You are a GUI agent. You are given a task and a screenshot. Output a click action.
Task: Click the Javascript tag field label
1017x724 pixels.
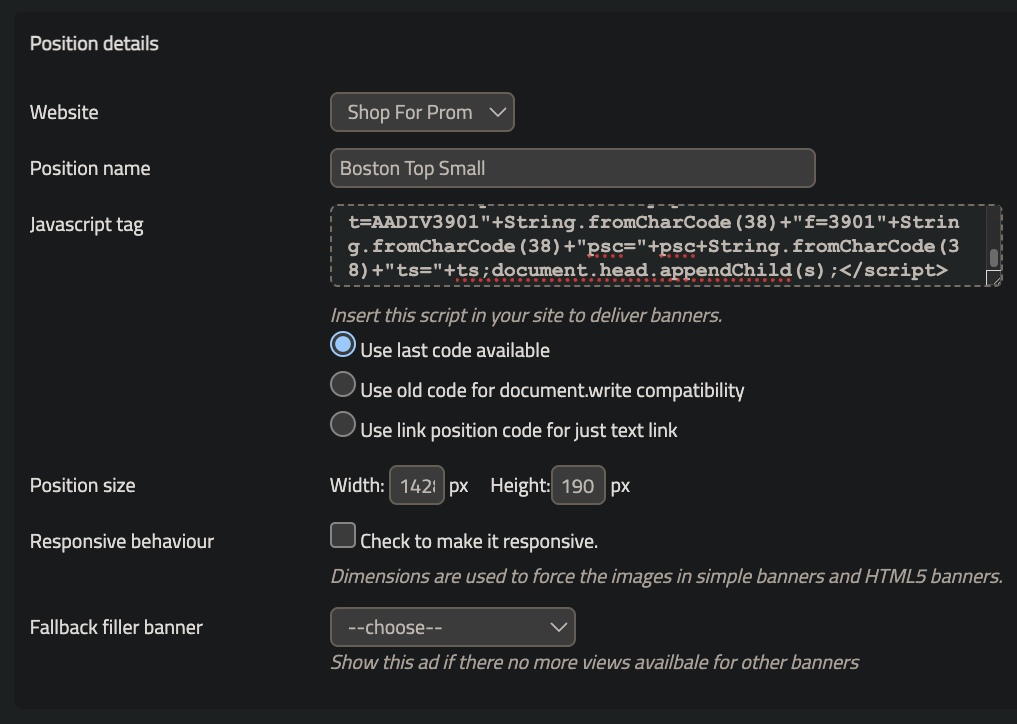coord(86,225)
